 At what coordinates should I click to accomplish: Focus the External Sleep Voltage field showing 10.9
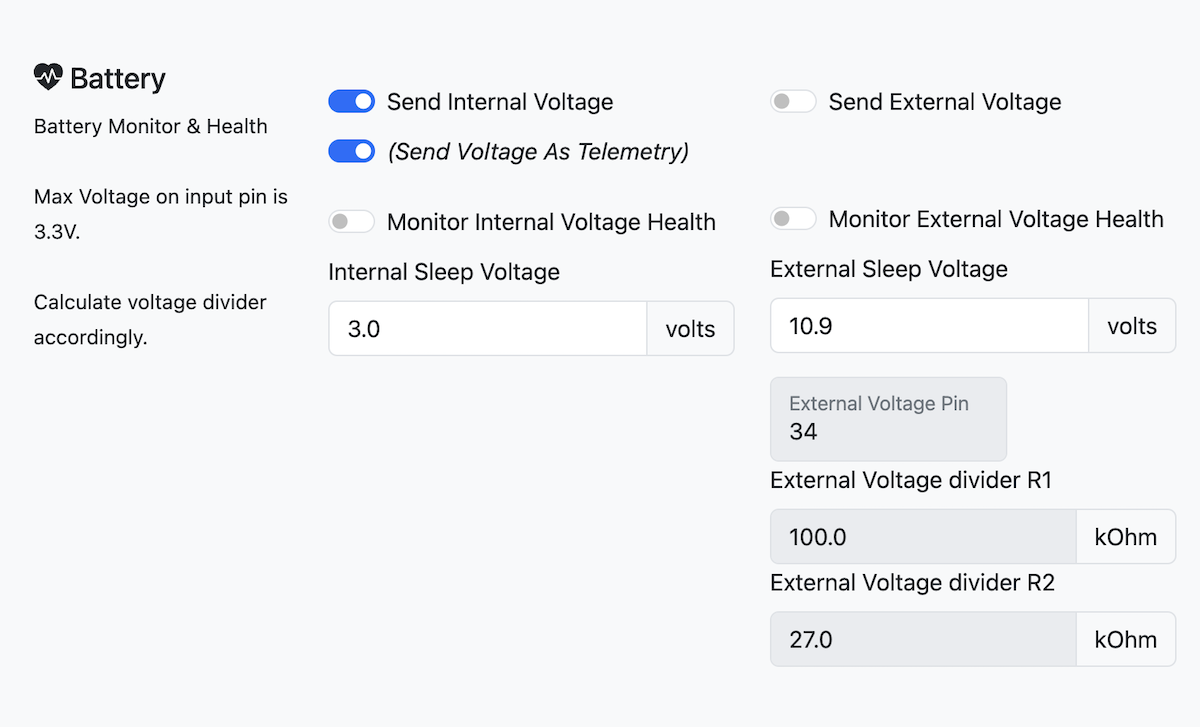[x=928, y=326]
